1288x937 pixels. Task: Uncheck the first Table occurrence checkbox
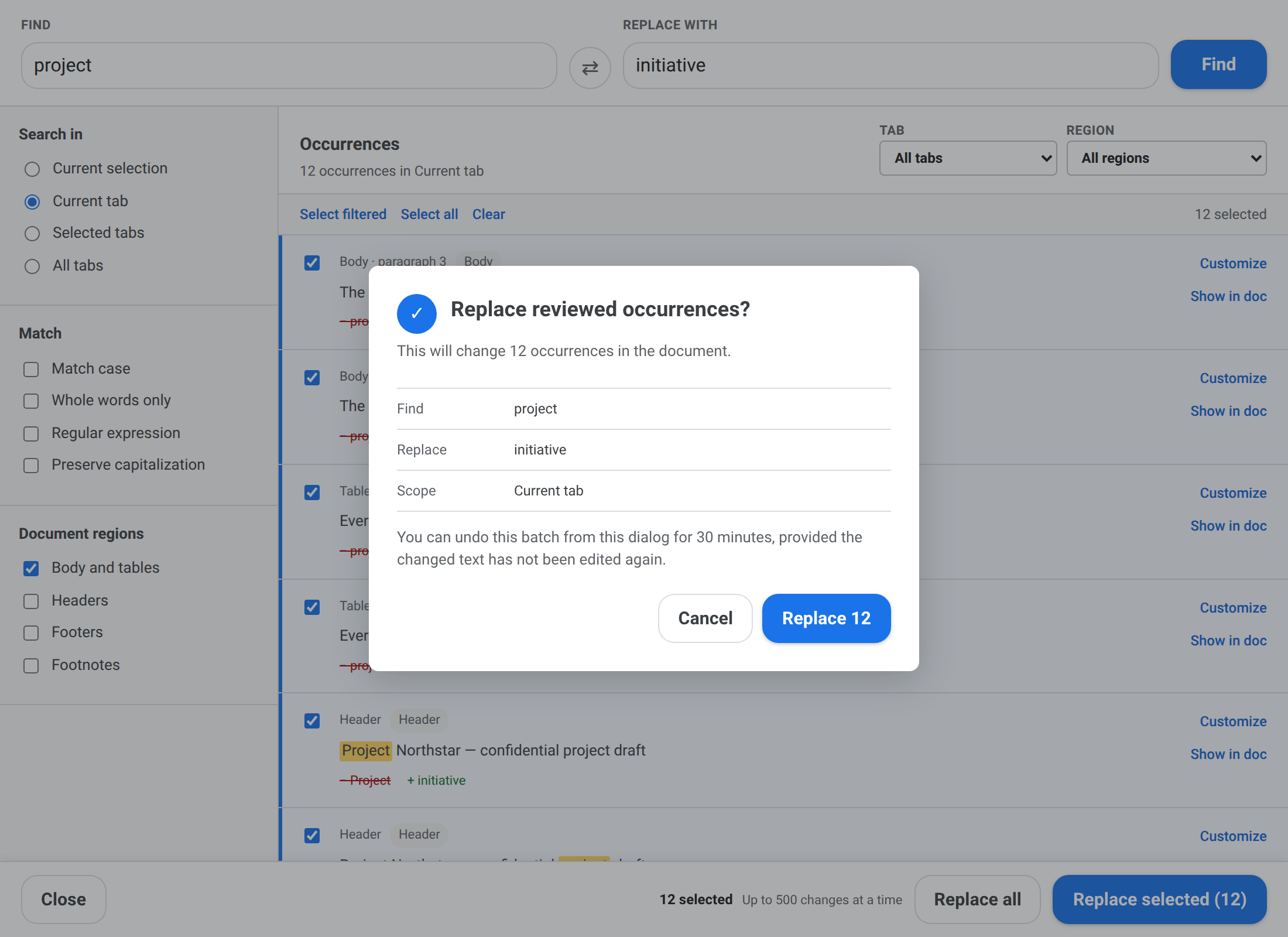(x=312, y=493)
